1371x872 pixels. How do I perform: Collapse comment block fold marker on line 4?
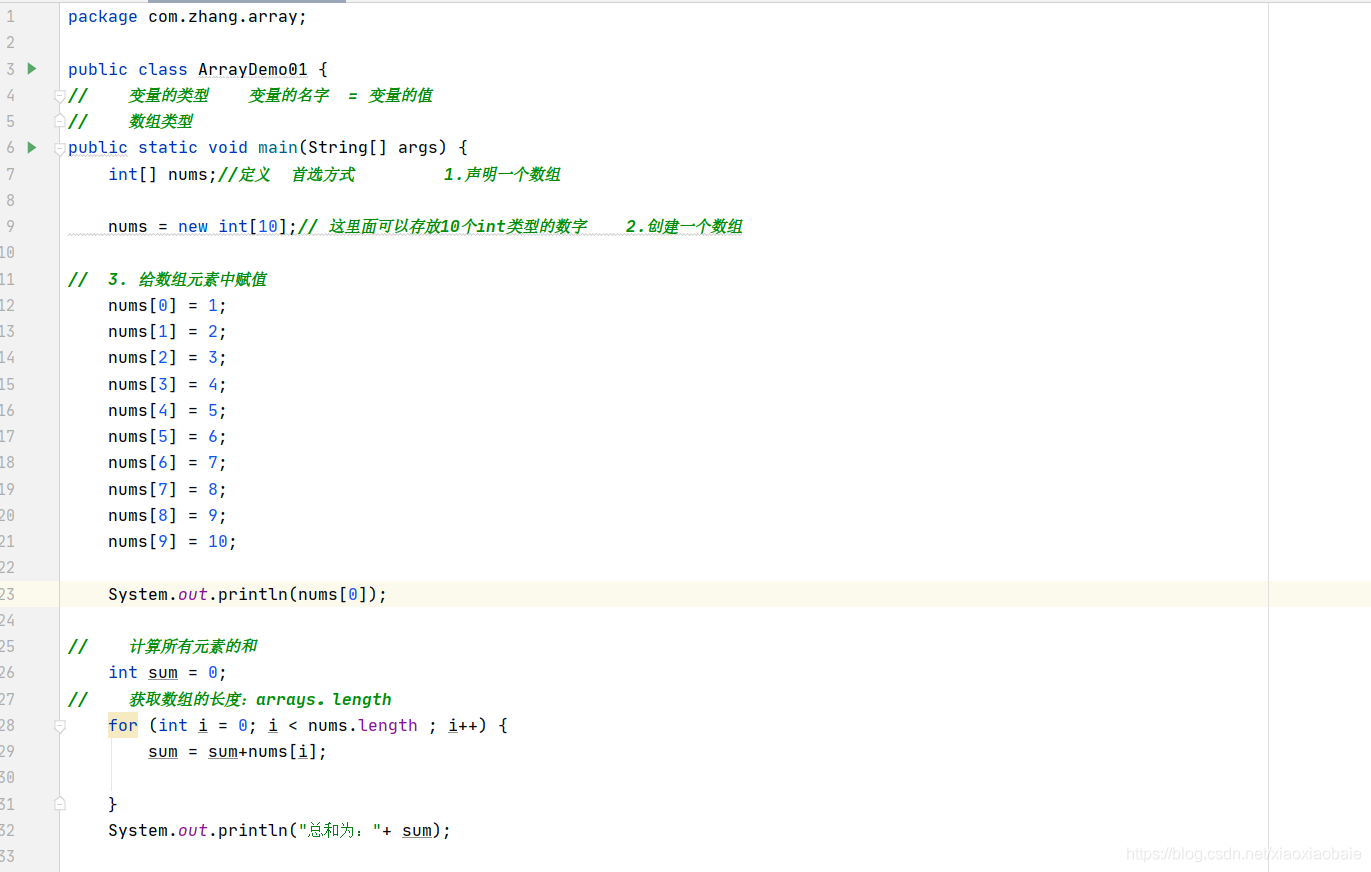pyautogui.click(x=60, y=95)
